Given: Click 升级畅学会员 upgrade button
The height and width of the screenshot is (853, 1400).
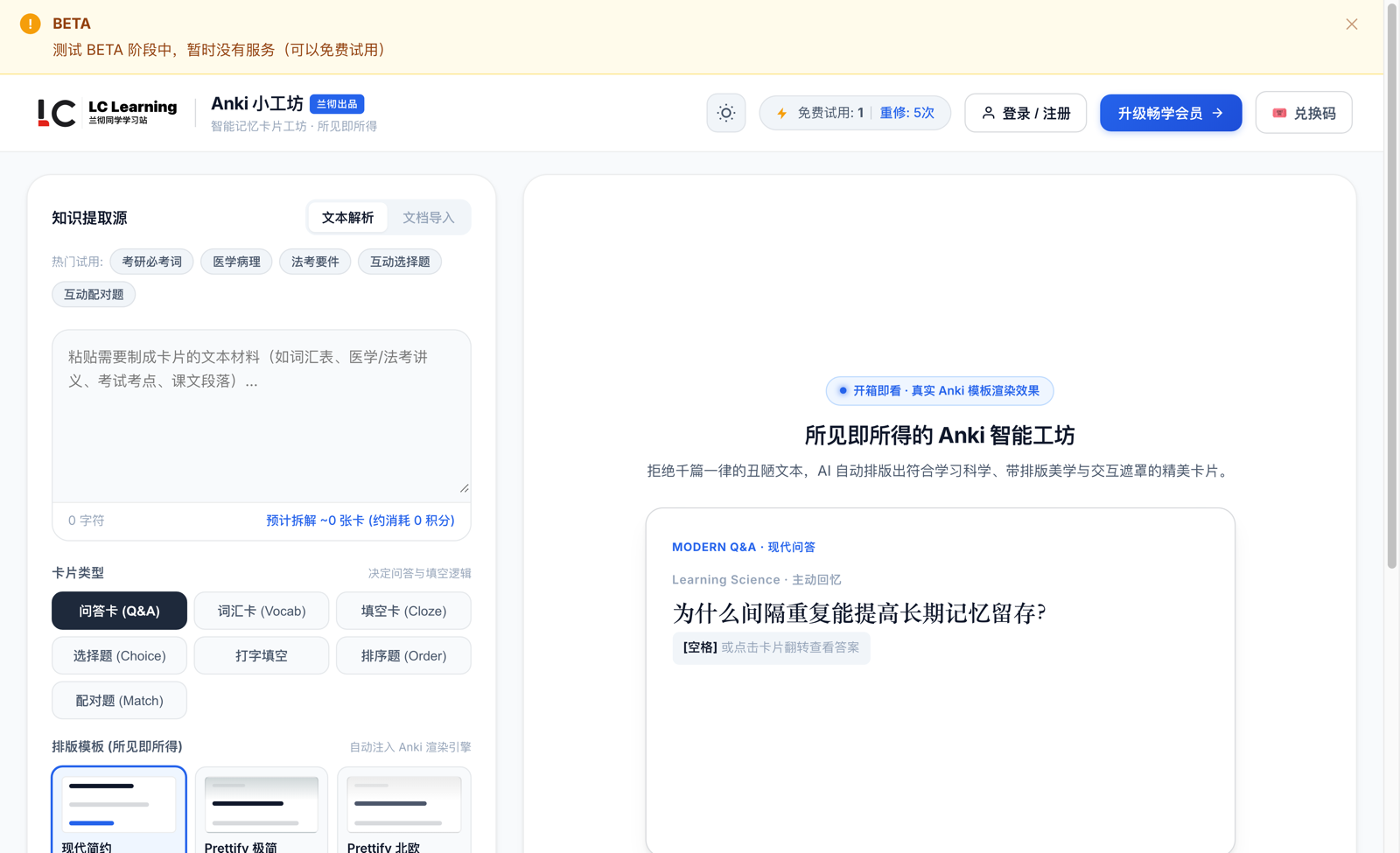Looking at the screenshot, I should [1171, 113].
